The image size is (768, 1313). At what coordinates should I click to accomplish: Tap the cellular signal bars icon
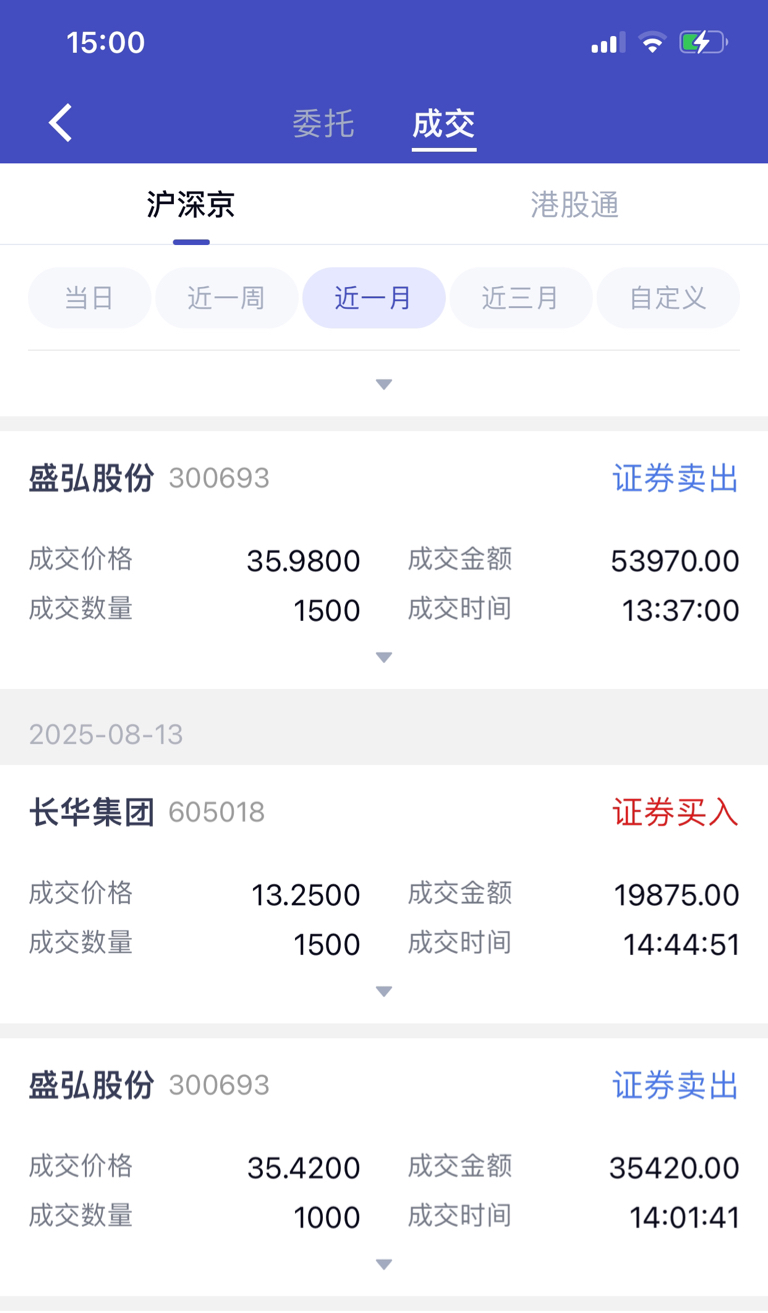pos(608,42)
